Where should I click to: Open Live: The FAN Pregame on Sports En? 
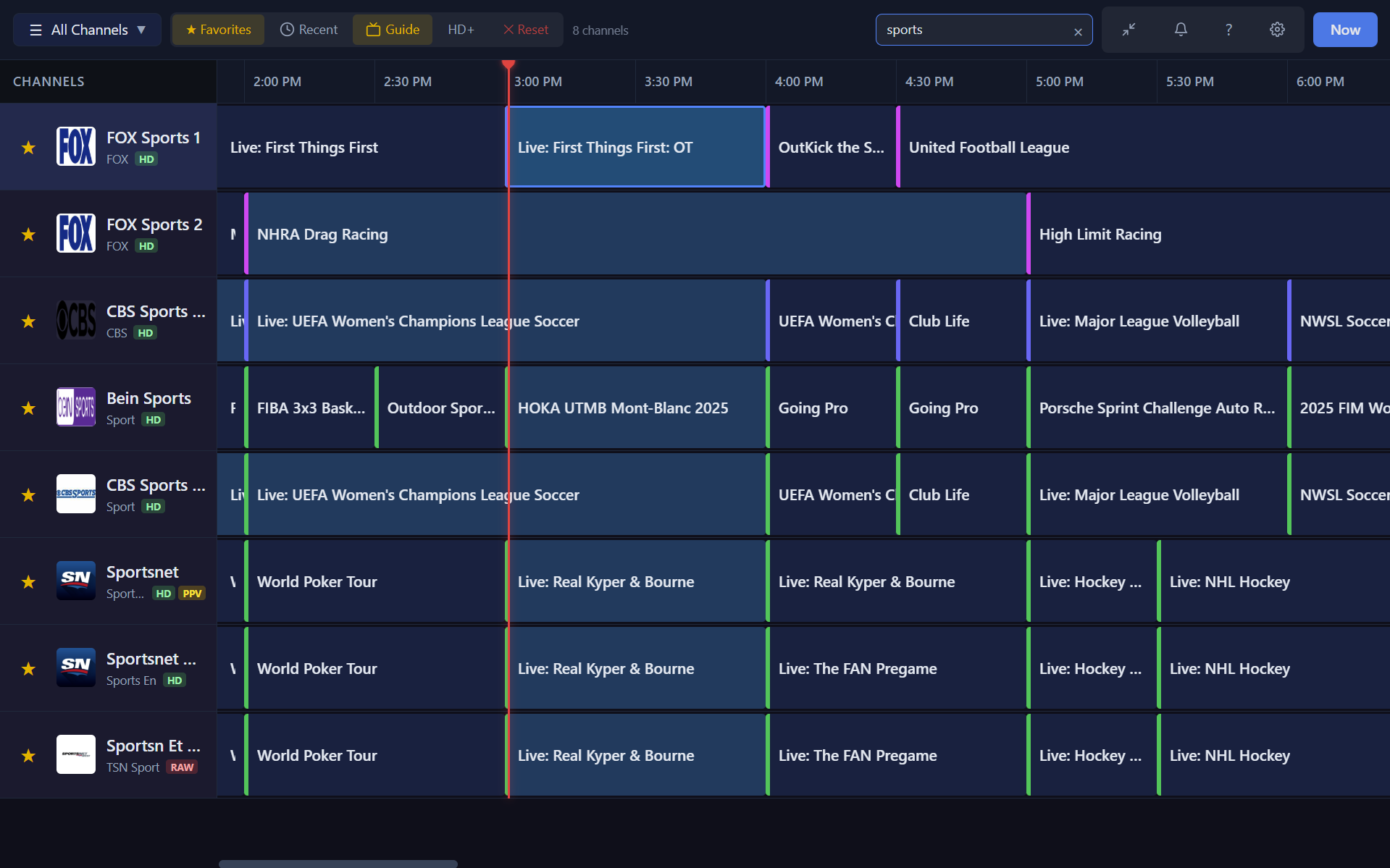(896, 668)
